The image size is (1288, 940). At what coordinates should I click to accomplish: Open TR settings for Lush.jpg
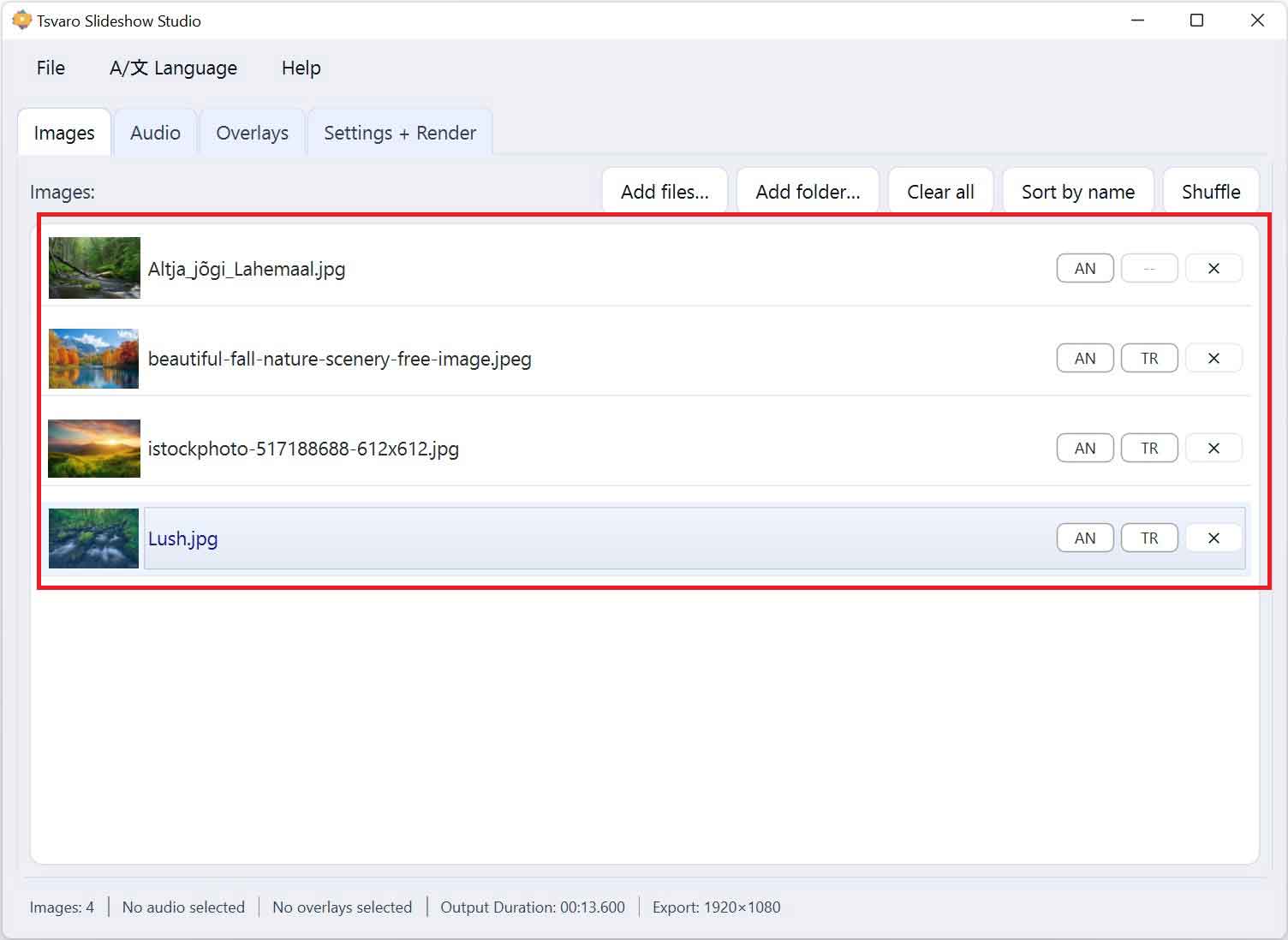[1148, 538]
